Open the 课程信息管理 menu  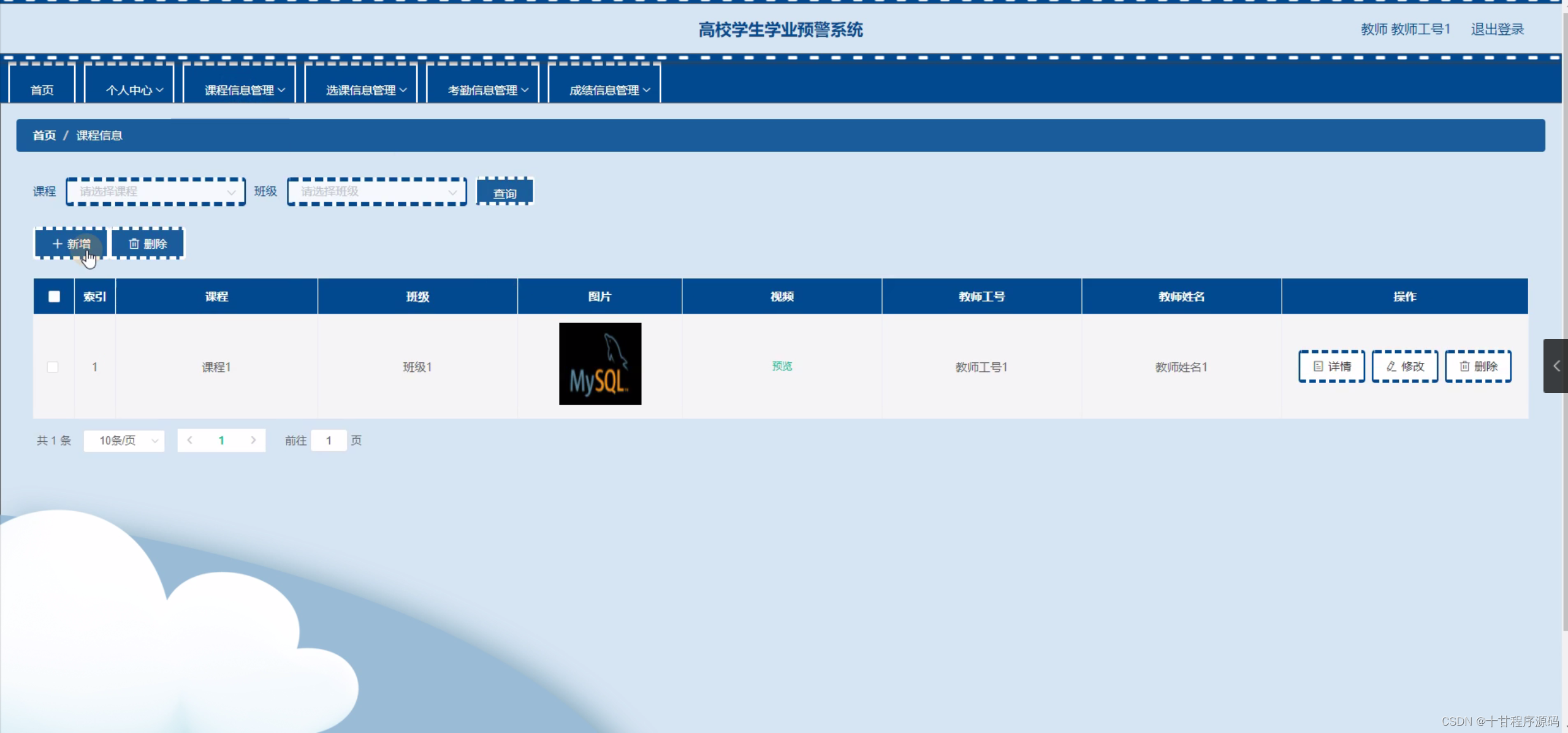coord(244,90)
